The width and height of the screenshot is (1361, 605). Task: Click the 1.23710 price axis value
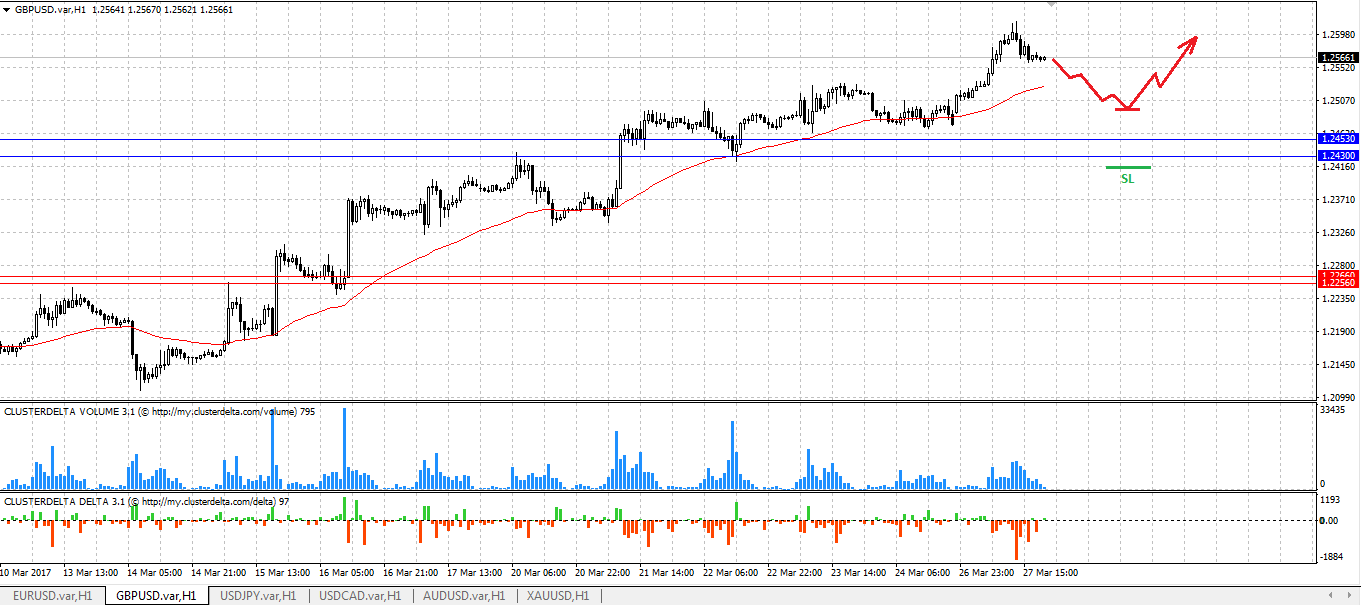[1338, 200]
